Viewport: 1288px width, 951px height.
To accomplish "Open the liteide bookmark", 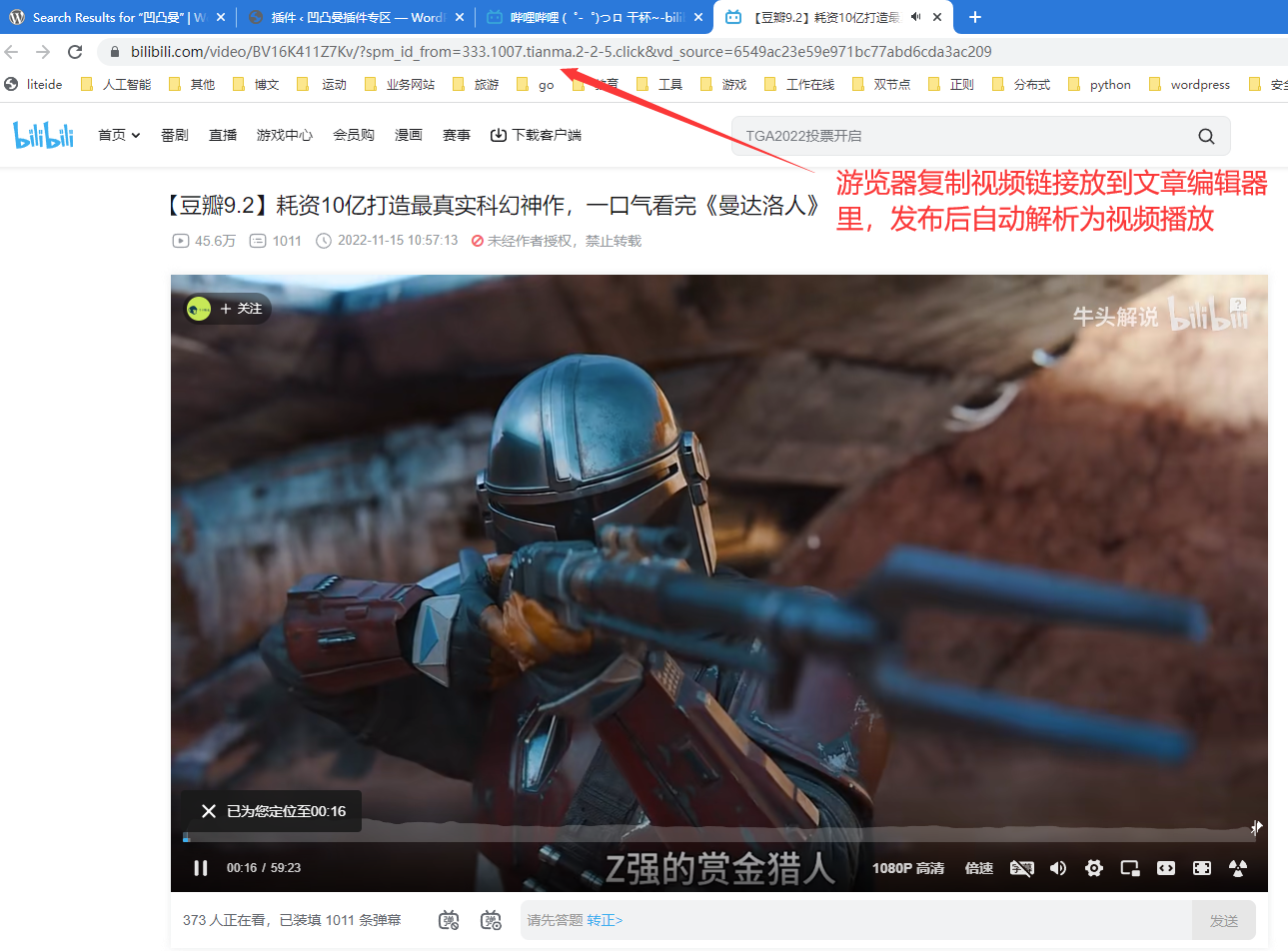I will [34, 85].
